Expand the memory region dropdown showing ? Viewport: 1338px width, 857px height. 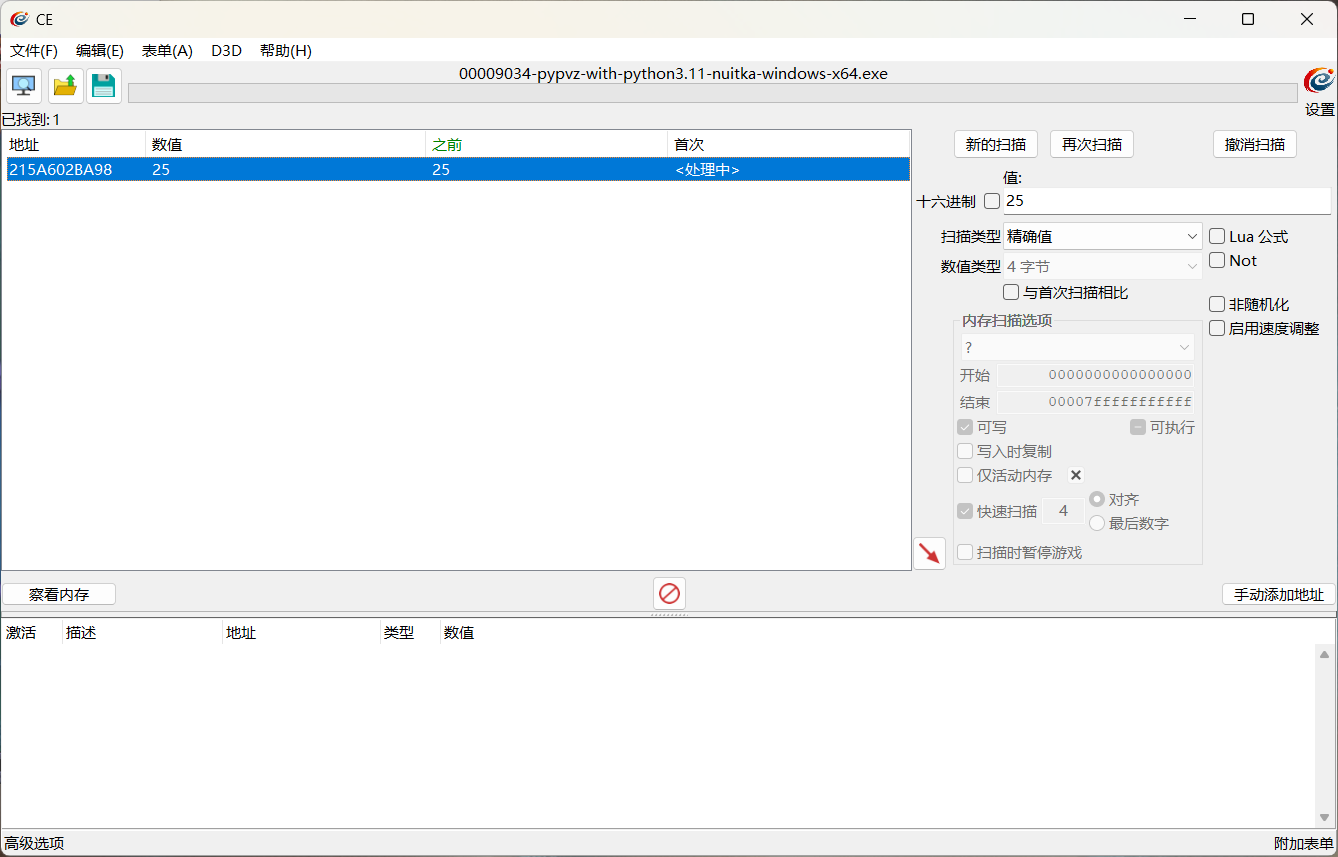[1077, 348]
